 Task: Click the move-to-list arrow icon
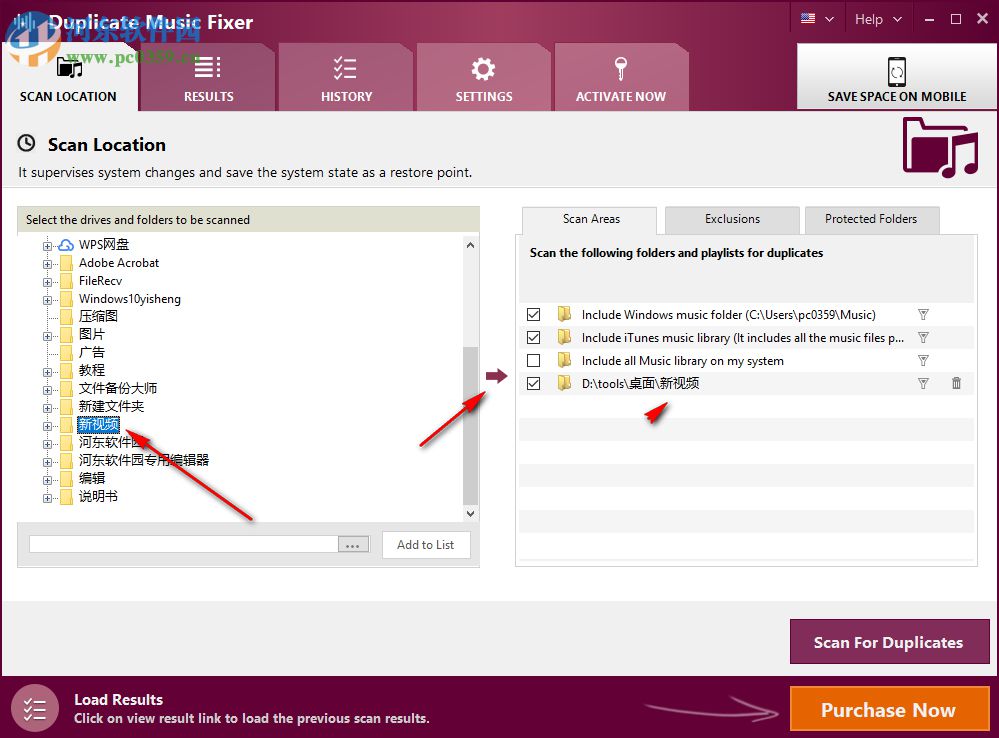496,376
